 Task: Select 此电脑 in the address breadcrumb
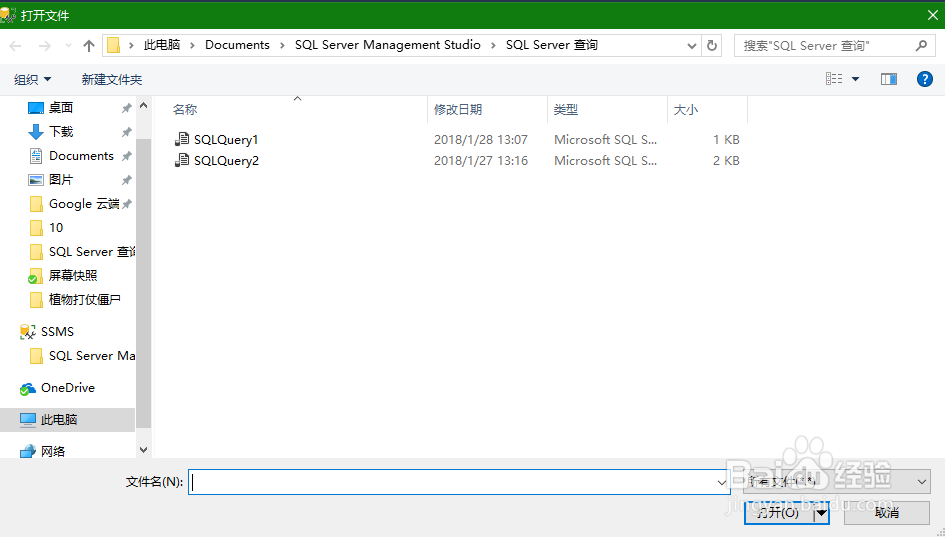(x=162, y=45)
